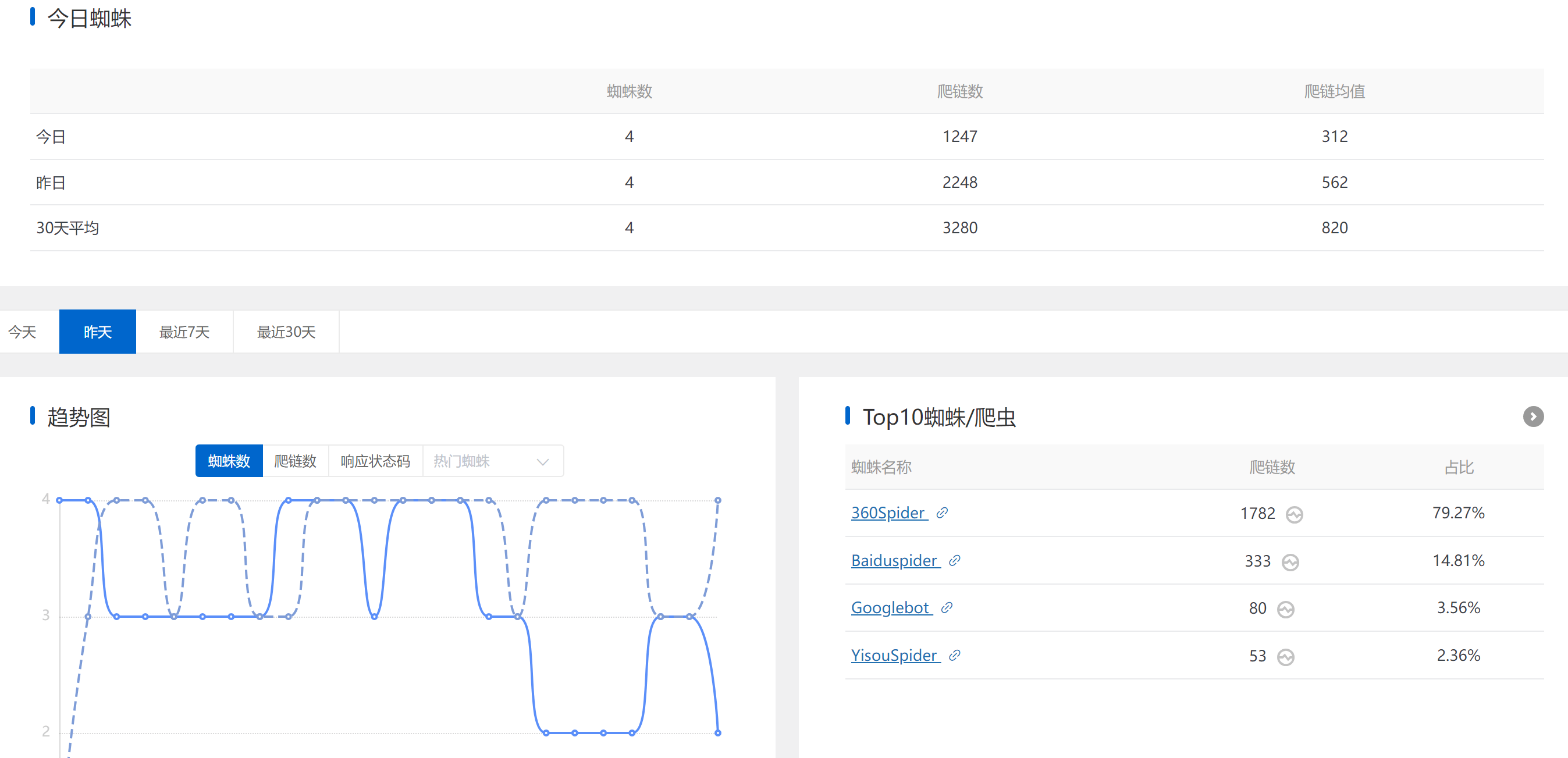Open the 360Spider link
1568x758 pixels.
coord(888,513)
